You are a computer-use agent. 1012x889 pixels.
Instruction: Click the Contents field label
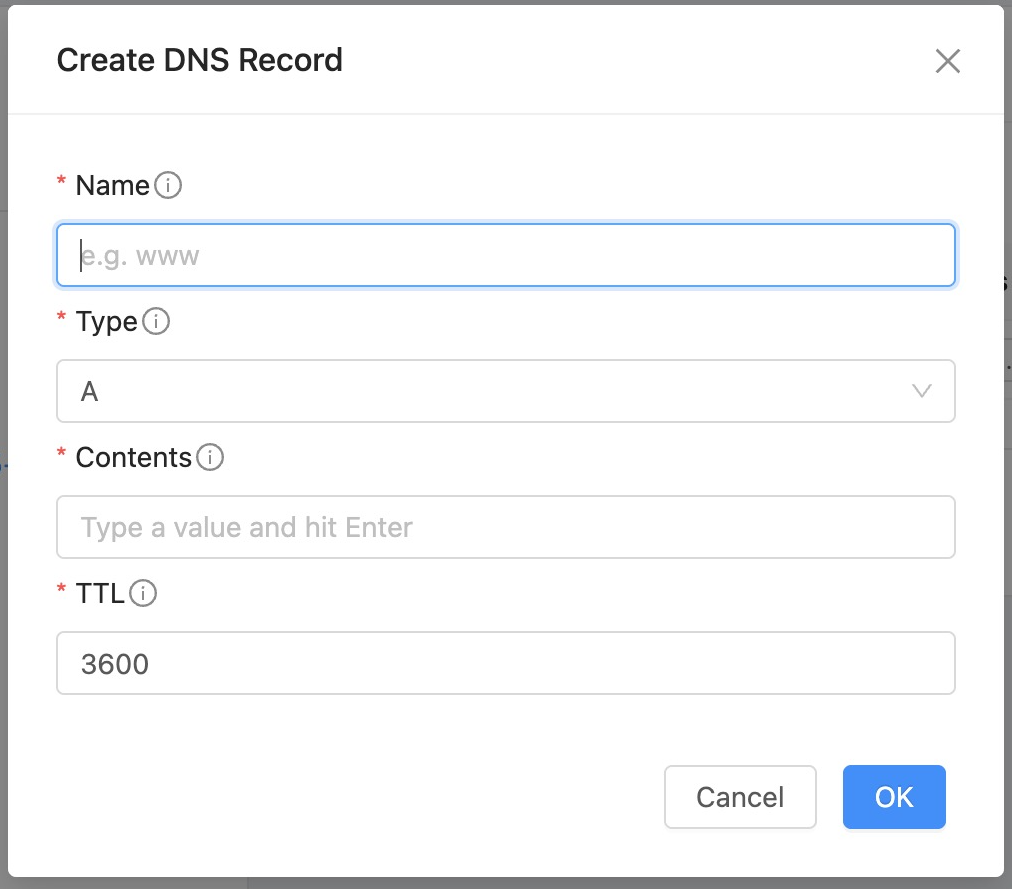click(133, 458)
